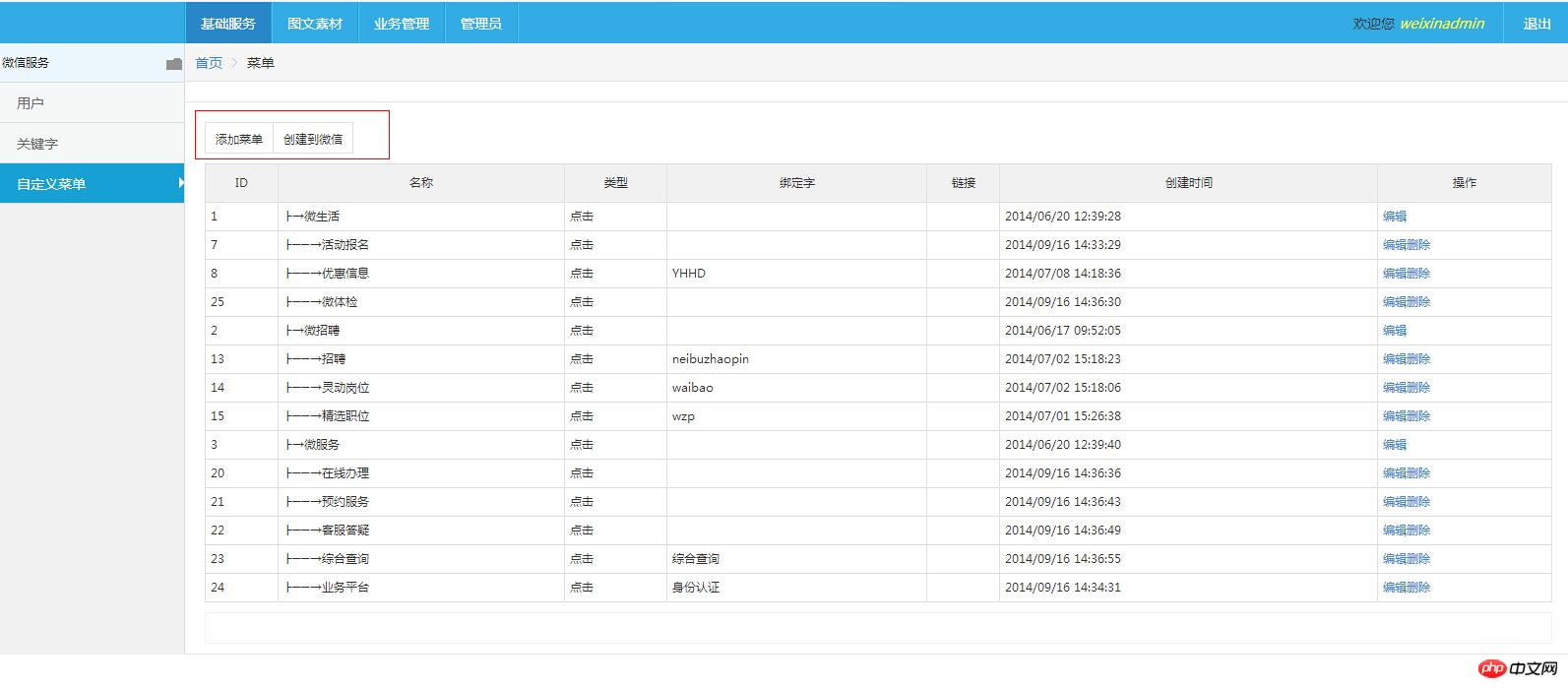1568x688 pixels.
Task: Select the YHHD keyword cell
Action: [x=797, y=274]
